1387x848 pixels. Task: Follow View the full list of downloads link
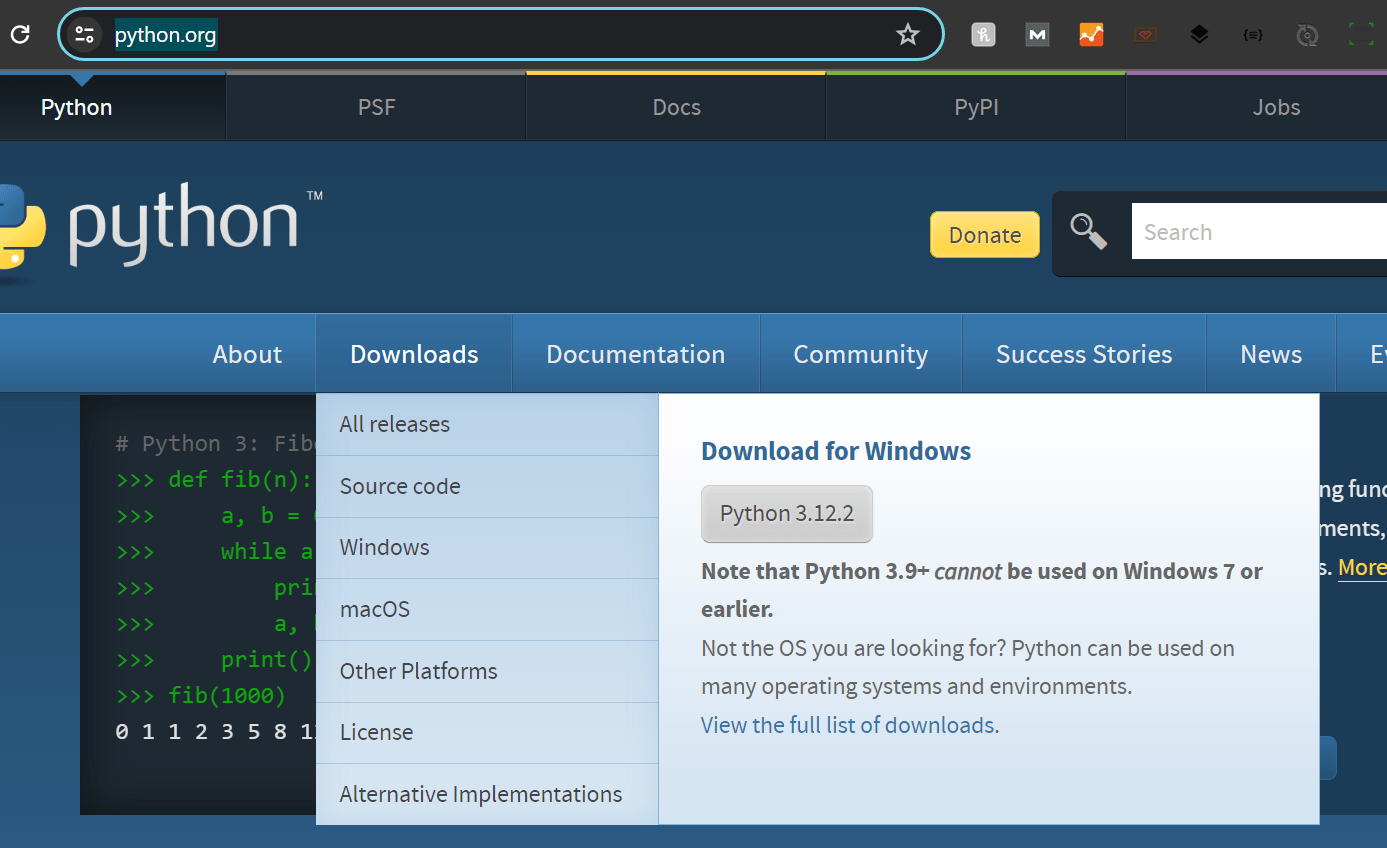tap(848, 725)
